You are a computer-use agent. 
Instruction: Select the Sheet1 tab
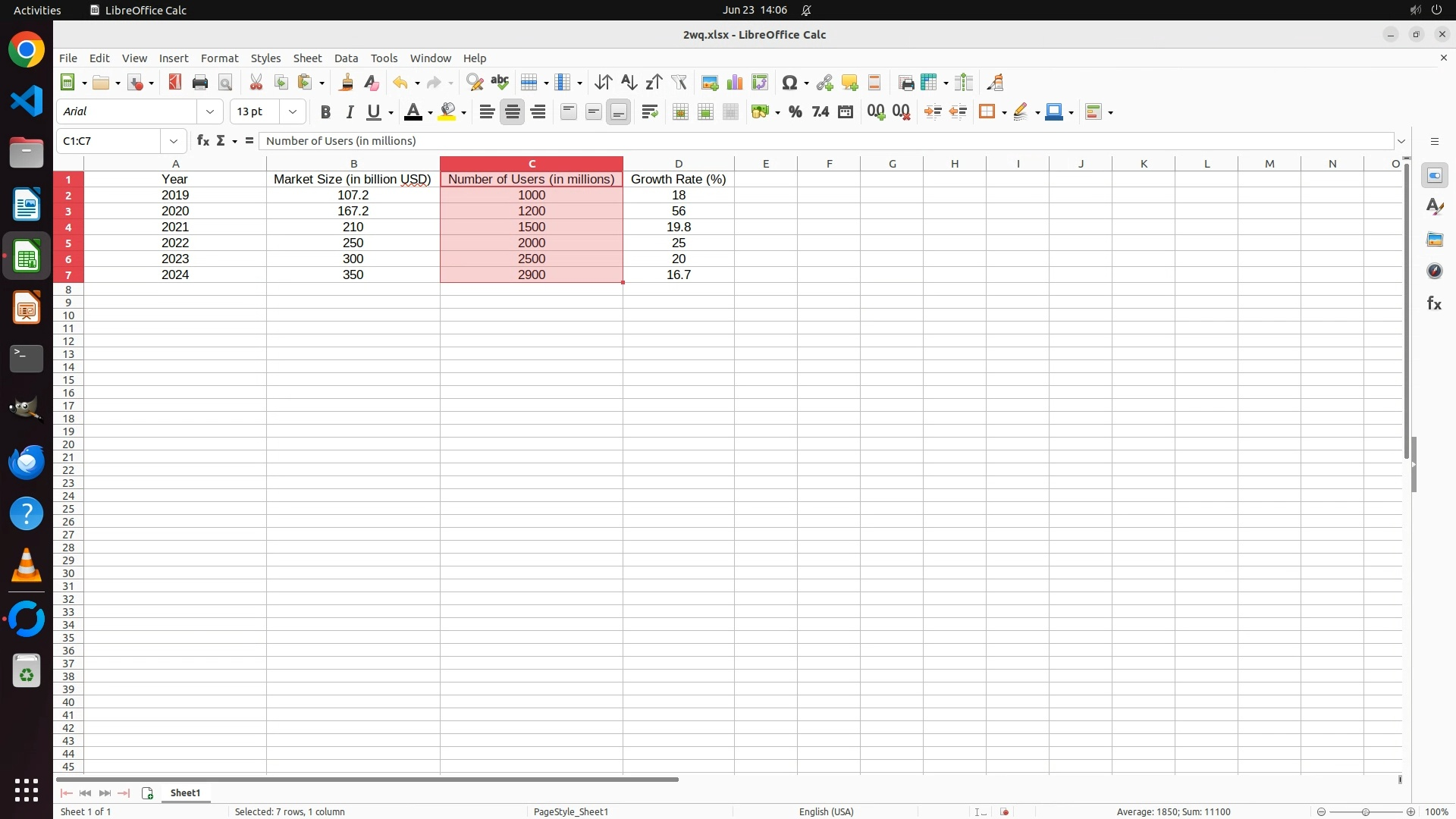coord(185,792)
